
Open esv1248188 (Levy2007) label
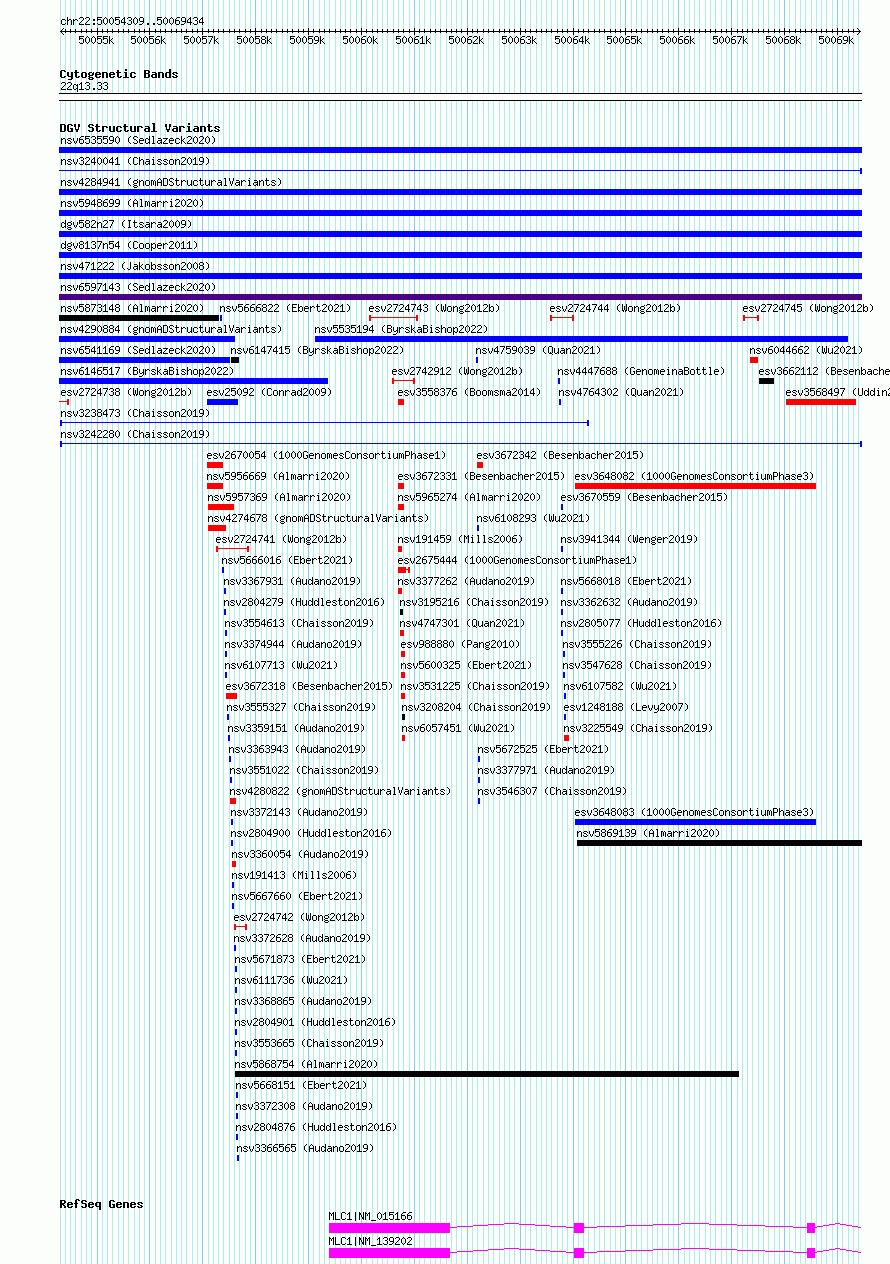[x=626, y=708]
